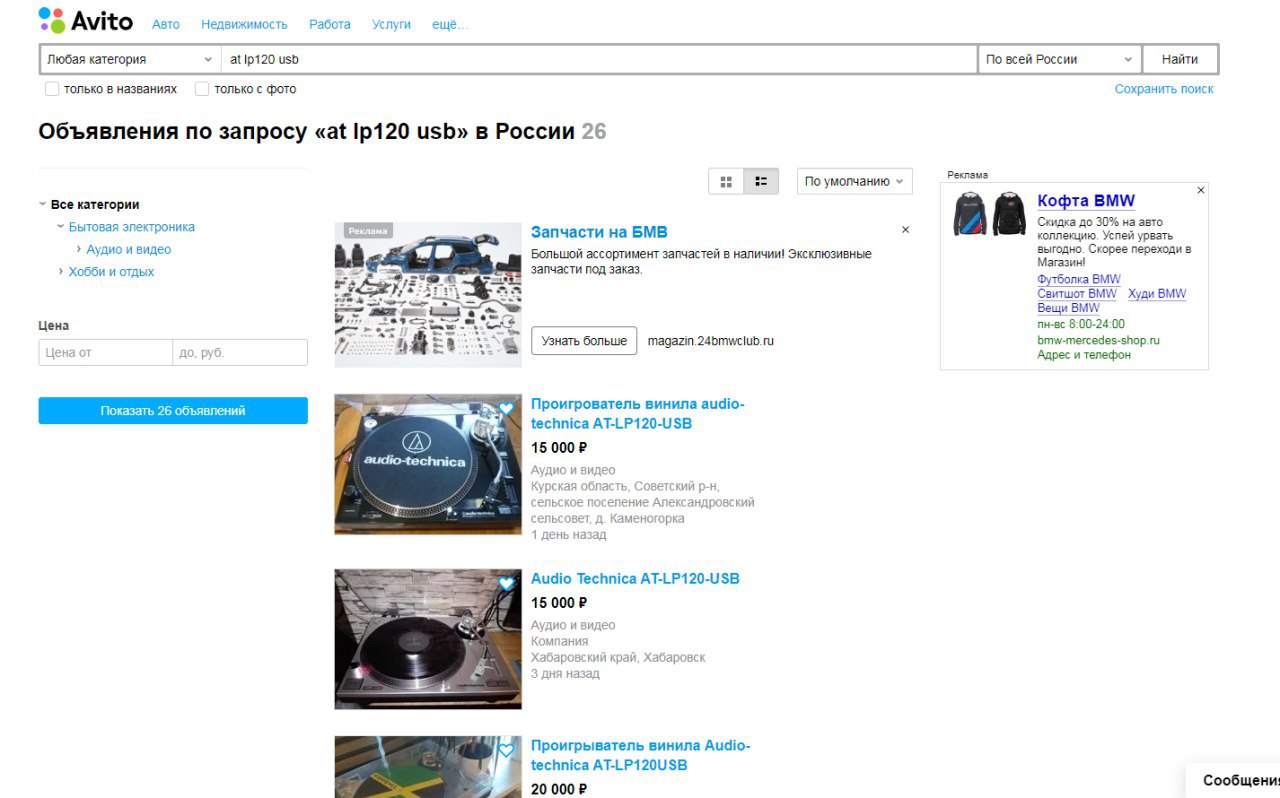Open the 'Недвижимость' top menu
Viewport: 1280px width, 798px height.
(244, 24)
